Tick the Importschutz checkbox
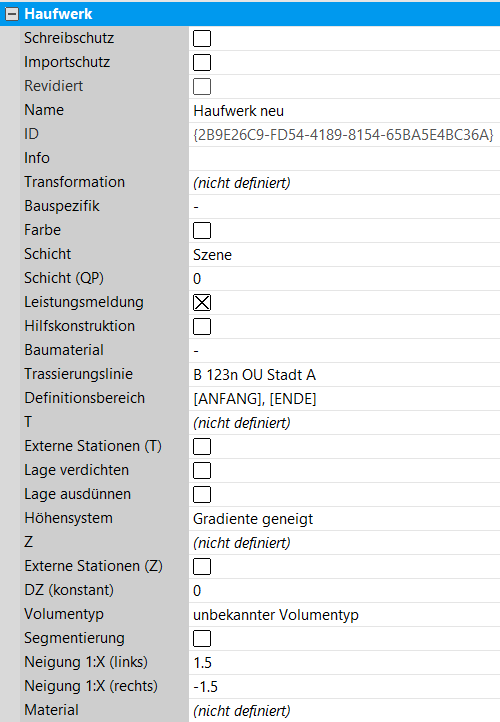This screenshot has width=500, height=722. click(202, 63)
